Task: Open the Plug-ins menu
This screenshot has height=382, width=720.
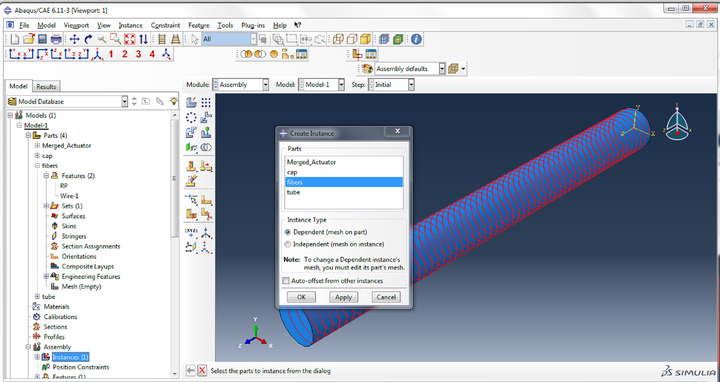Action: click(253, 25)
